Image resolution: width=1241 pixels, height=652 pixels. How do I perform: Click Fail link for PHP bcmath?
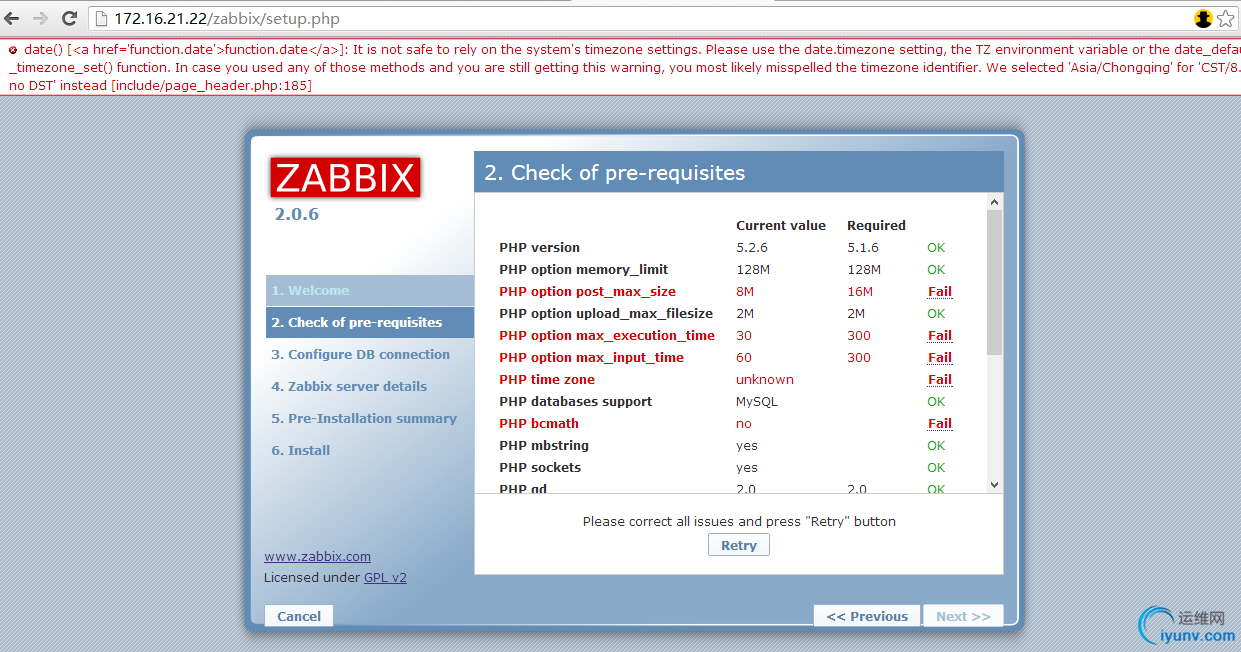(x=940, y=424)
